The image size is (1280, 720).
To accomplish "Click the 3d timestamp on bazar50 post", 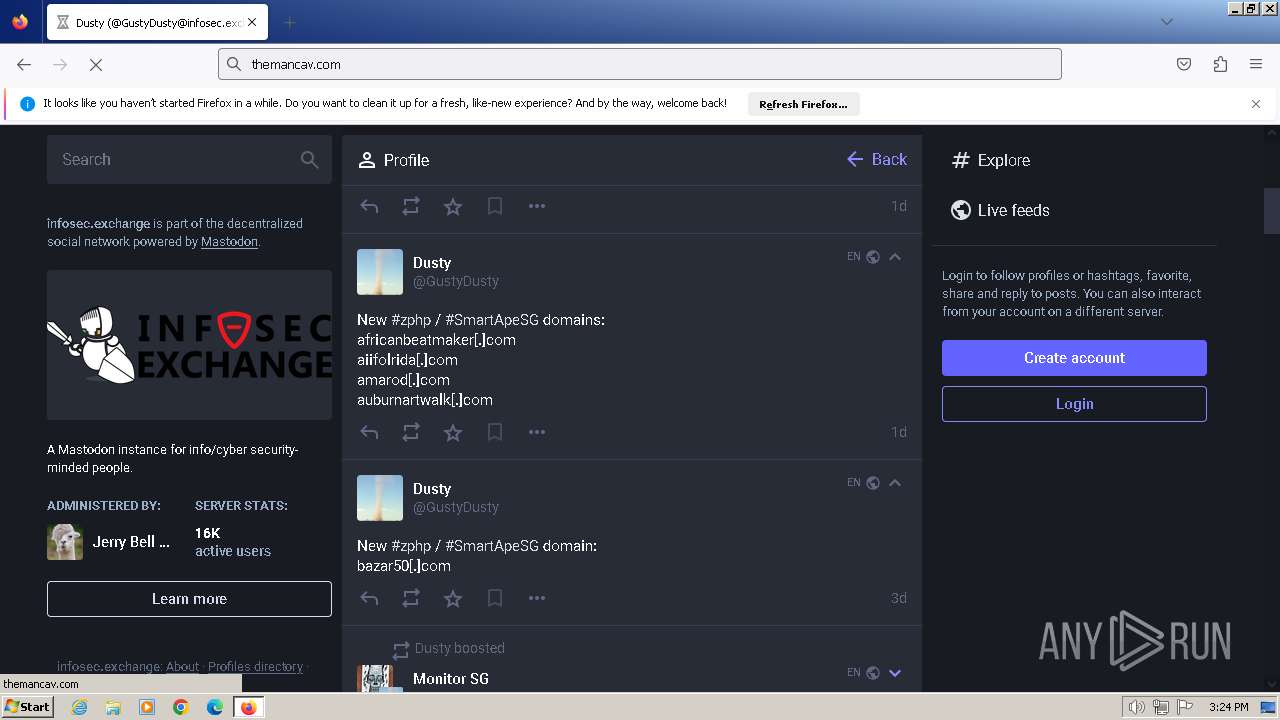I will [x=899, y=598].
